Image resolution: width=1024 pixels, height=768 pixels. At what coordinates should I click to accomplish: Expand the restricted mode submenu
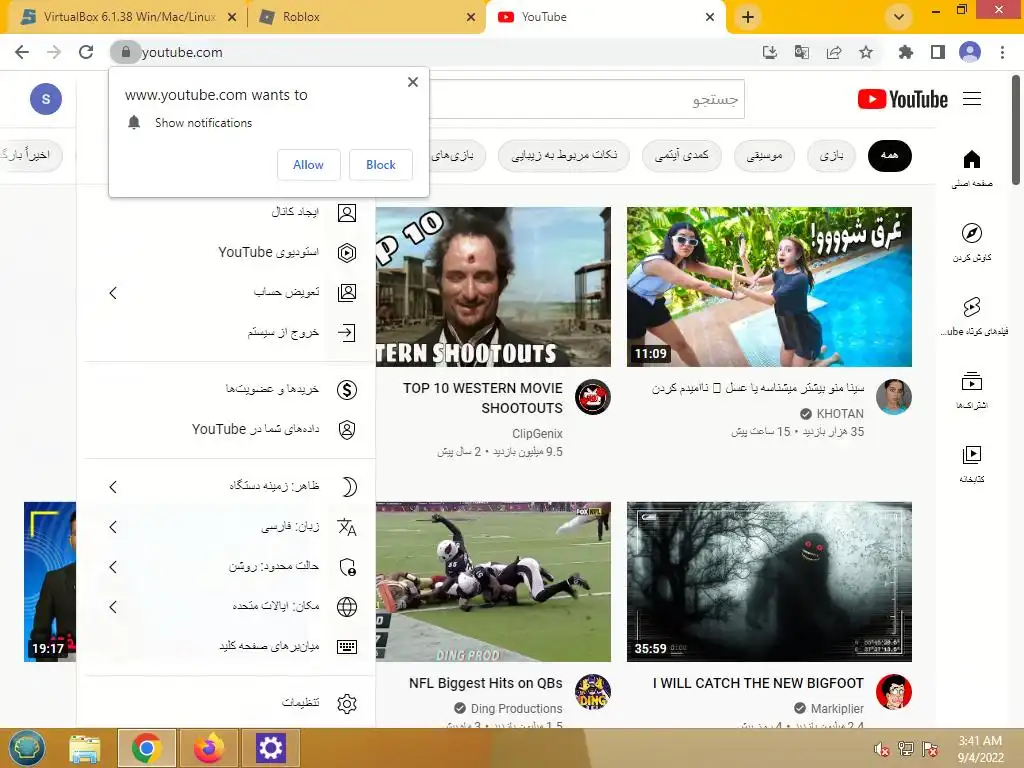pyautogui.click(x=113, y=567)
